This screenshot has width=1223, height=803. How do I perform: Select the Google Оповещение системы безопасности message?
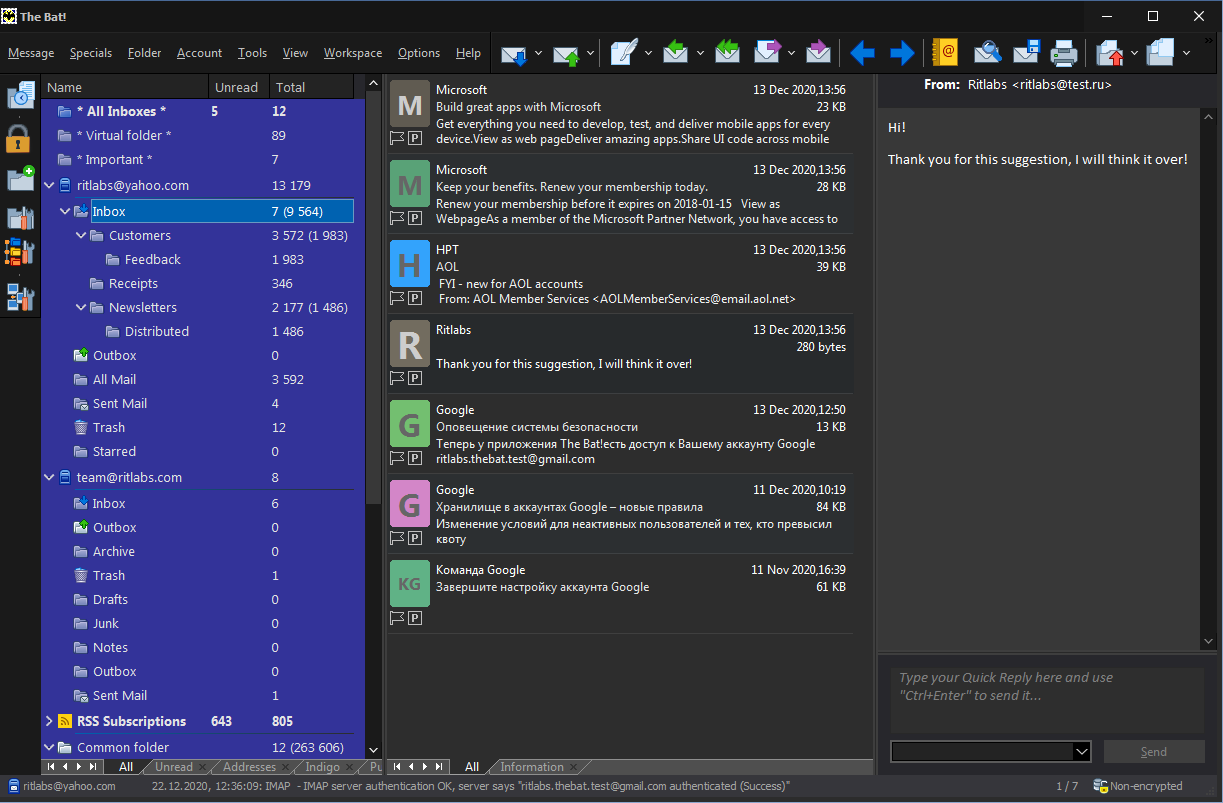[x=620, y=434]
